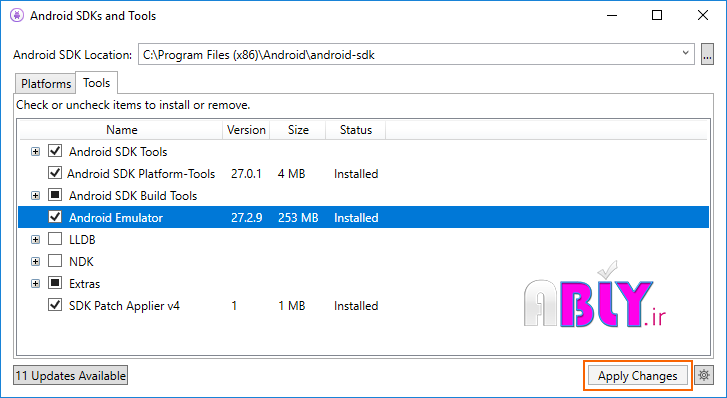Click version 27.0.1 cell
This screenshot has width=727, height=398.
(246, 174)
